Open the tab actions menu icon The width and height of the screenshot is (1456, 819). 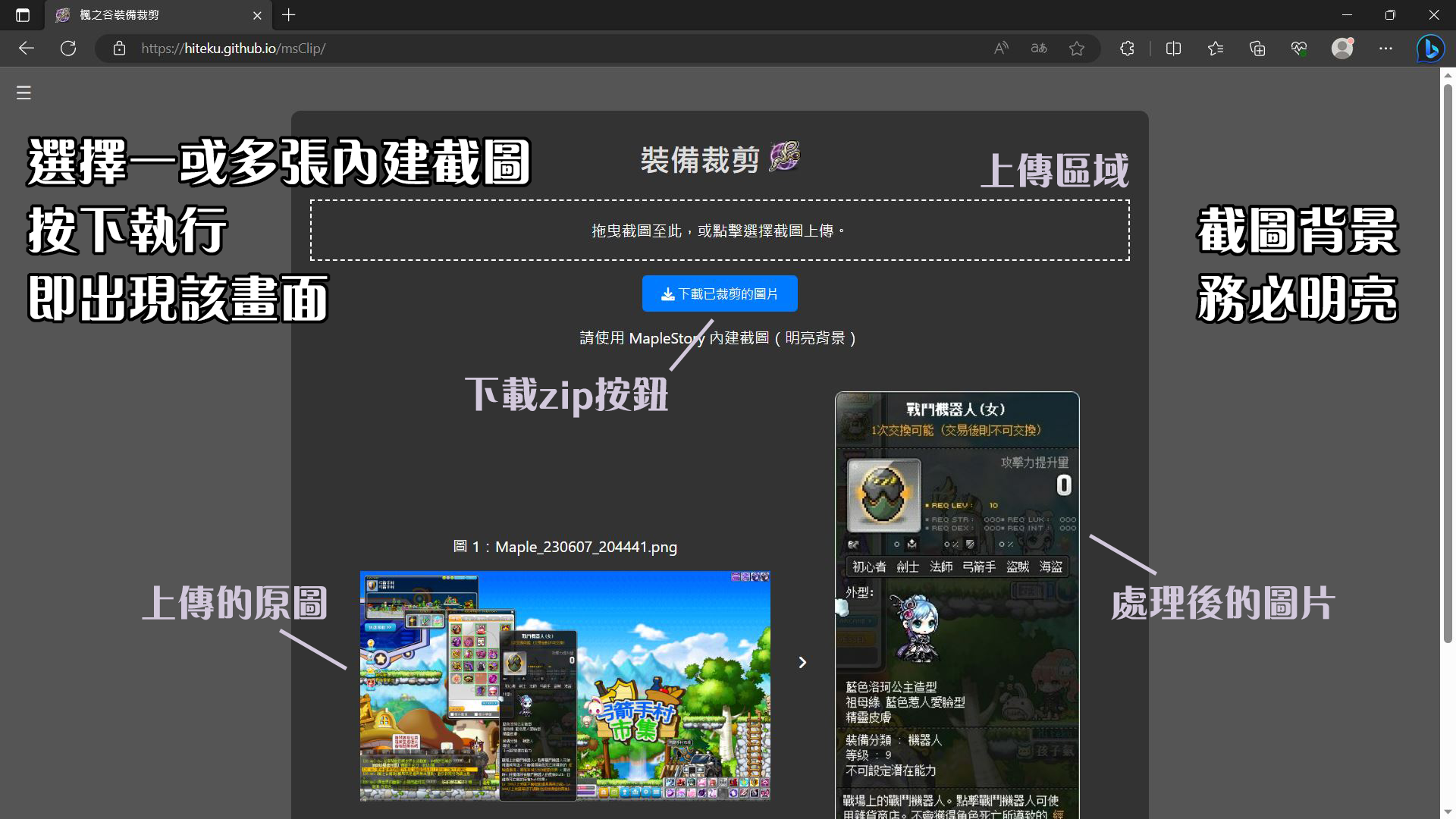23,15
